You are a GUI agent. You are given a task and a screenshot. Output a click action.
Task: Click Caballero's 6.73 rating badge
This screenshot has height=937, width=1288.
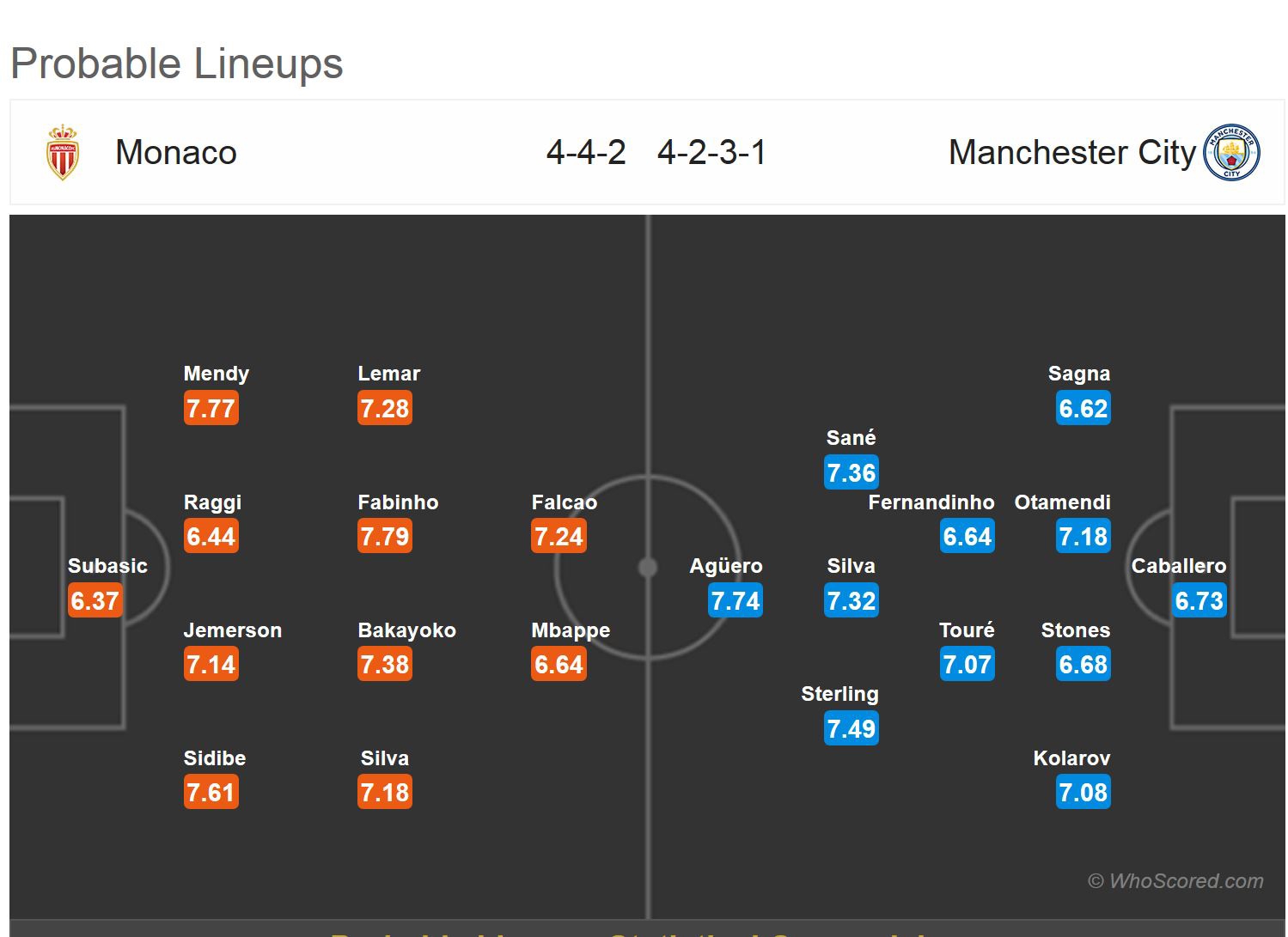click(1199, 601)
